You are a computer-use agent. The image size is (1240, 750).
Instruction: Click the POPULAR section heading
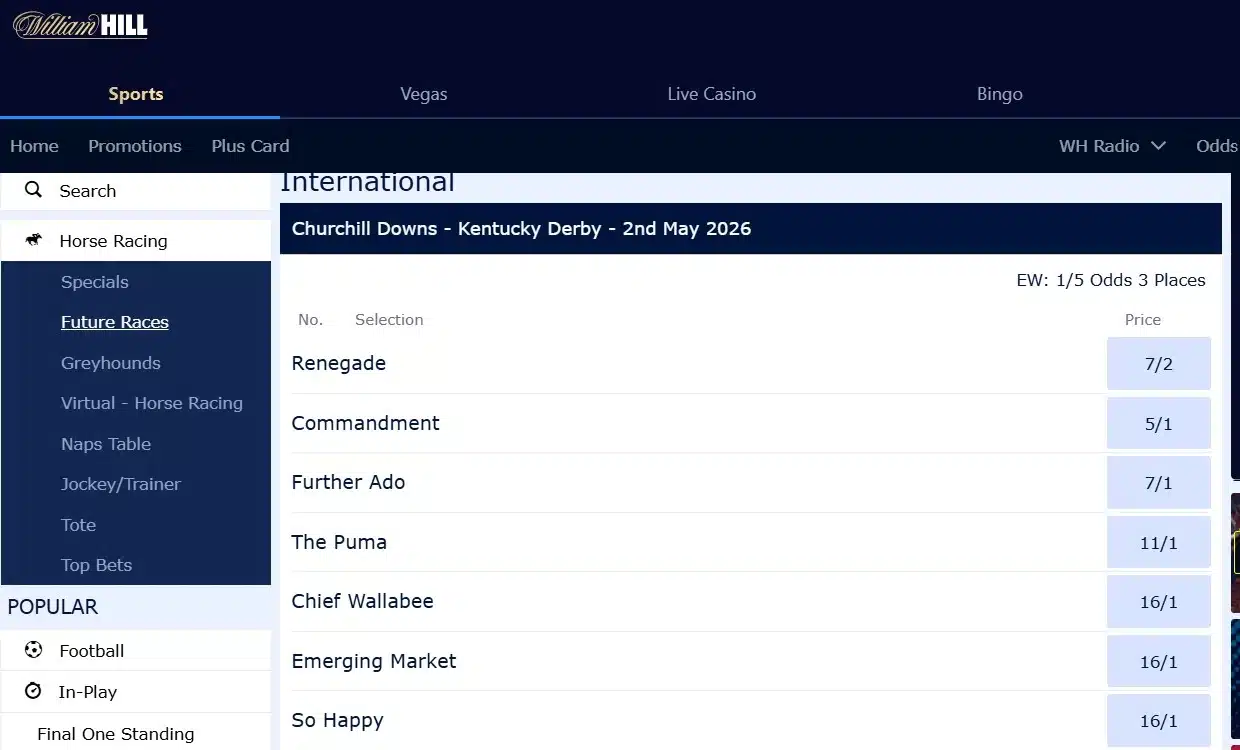[x=53, y=607]
